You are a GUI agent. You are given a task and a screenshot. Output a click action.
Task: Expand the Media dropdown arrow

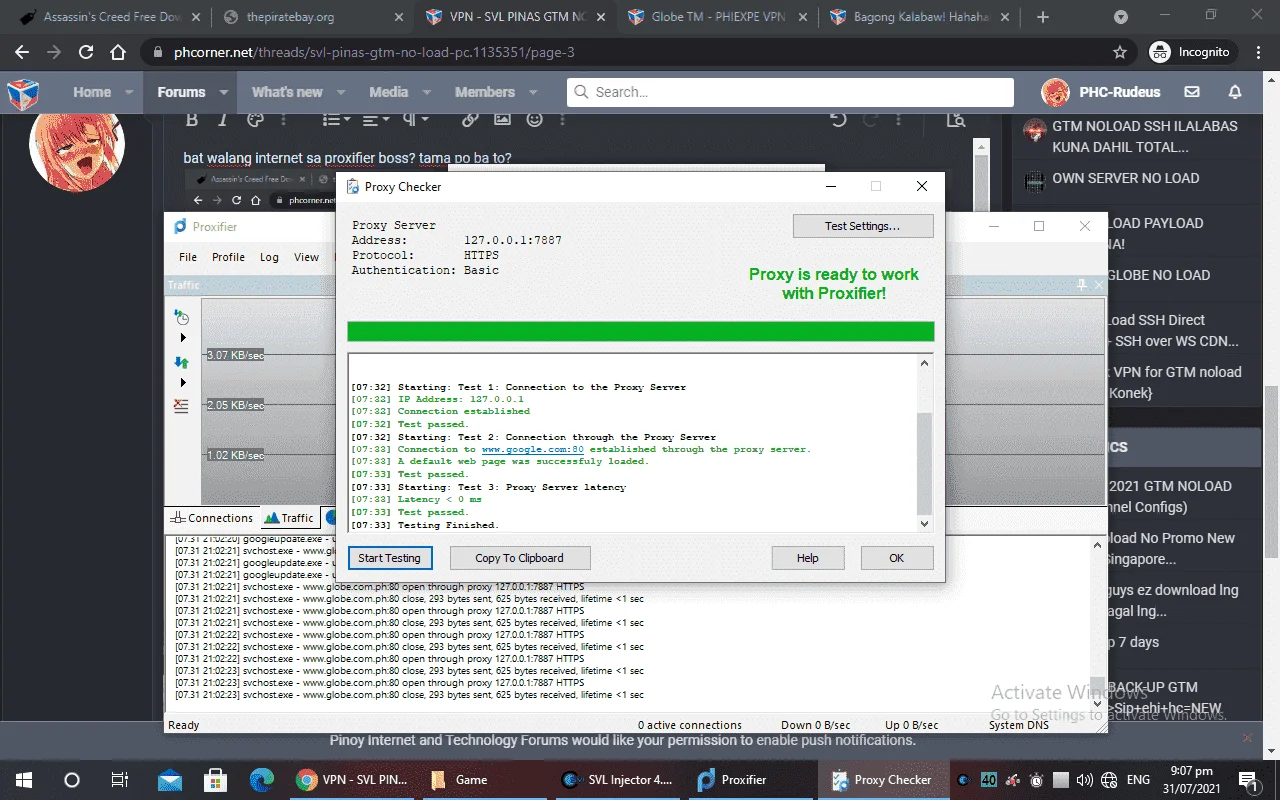click(425, 92)
